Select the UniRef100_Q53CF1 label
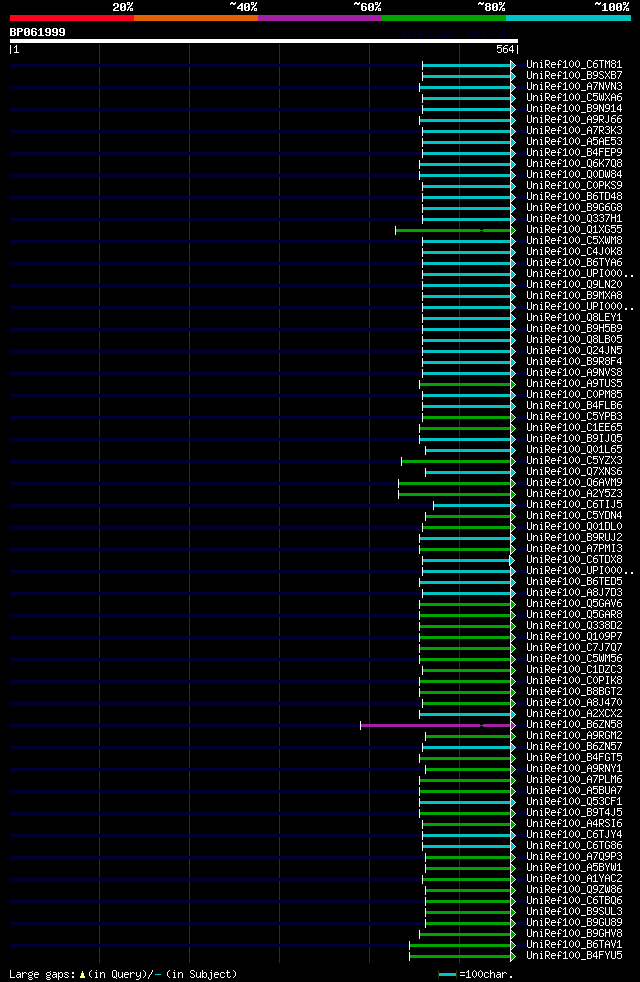Screen dimensions: 640x982 (574, 802)
